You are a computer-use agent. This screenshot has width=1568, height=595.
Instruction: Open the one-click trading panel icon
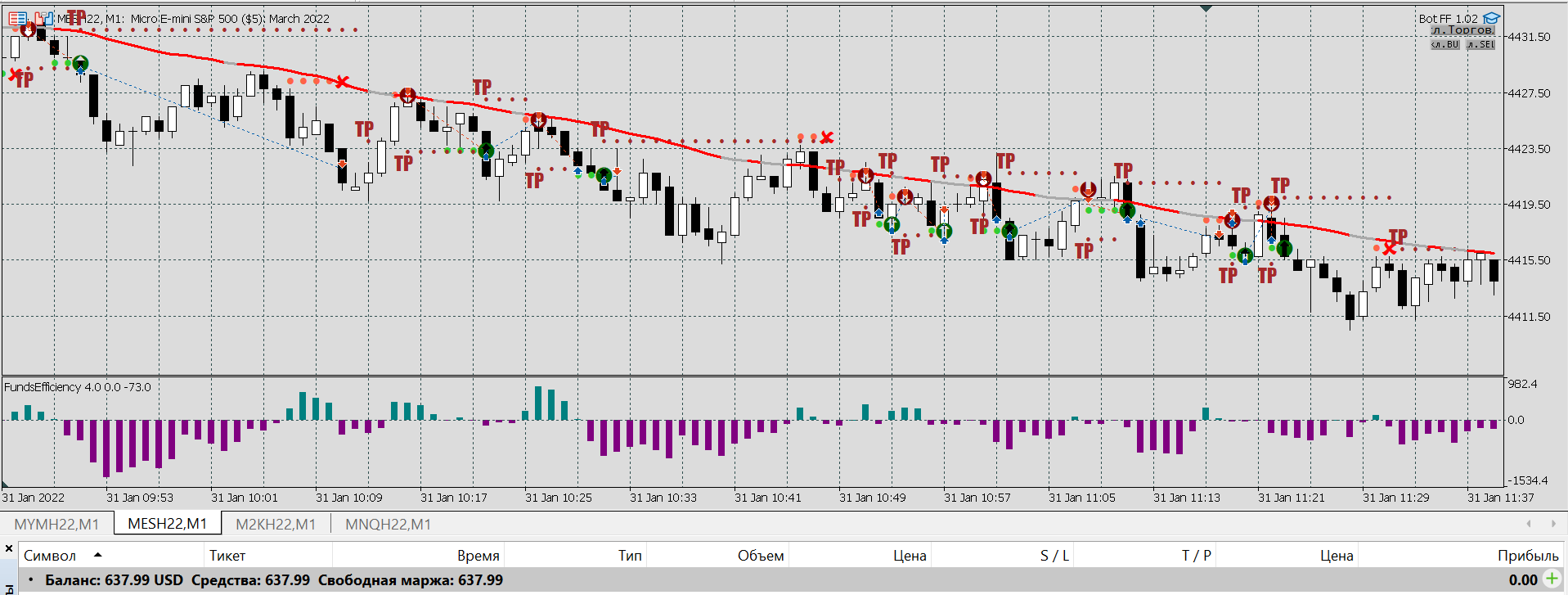[17, 18]
